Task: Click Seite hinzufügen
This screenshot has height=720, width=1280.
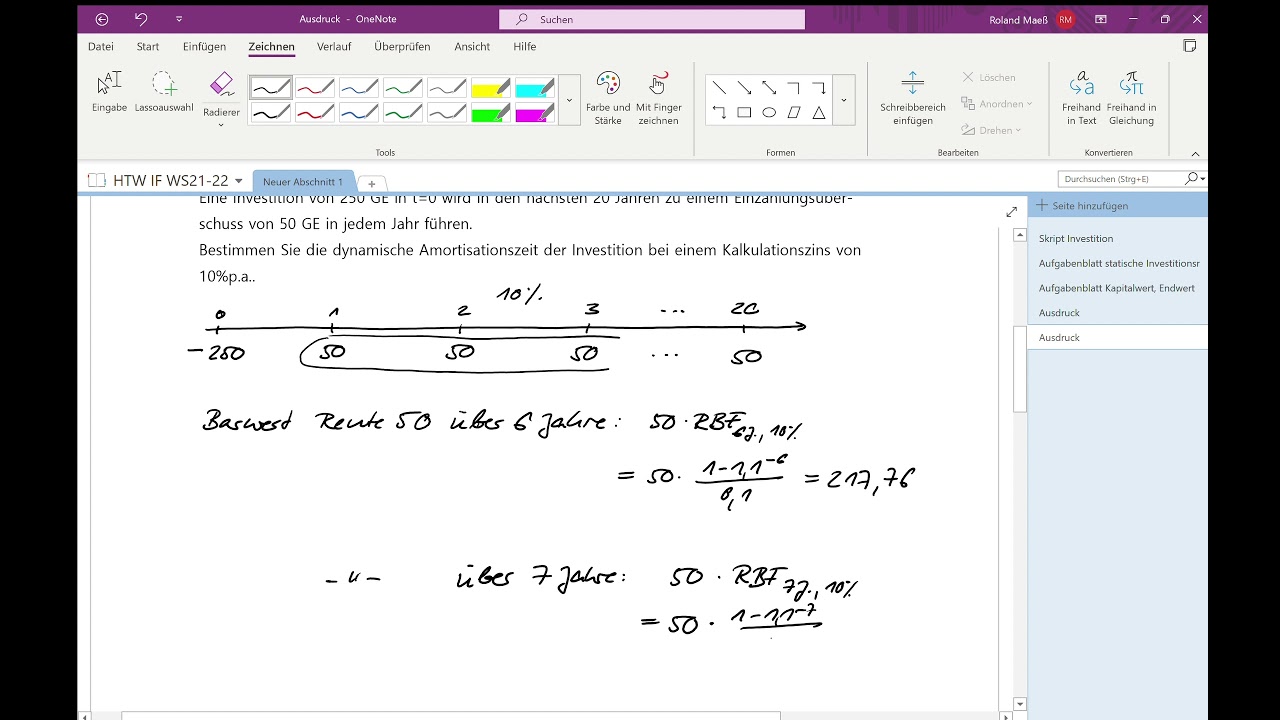Action: click(x=1083, y=205)
